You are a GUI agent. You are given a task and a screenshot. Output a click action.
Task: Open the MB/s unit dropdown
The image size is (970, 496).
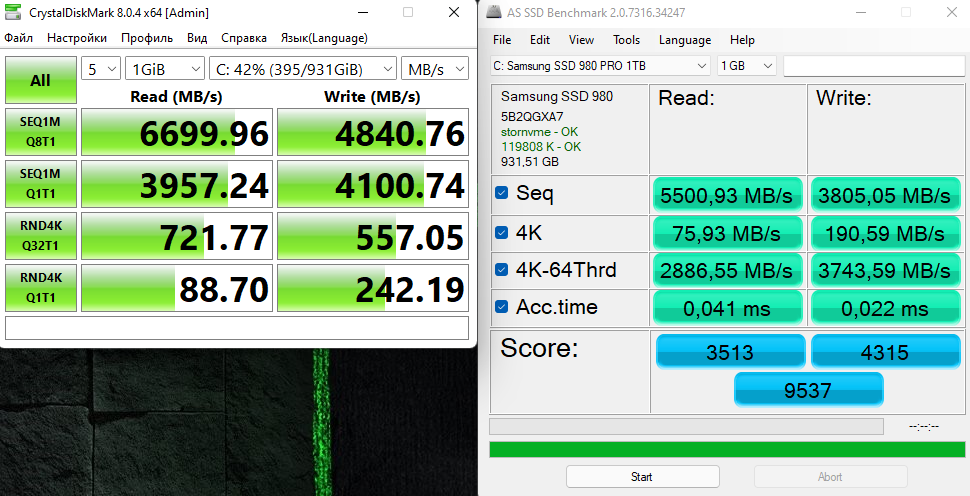tap(435, 69)
